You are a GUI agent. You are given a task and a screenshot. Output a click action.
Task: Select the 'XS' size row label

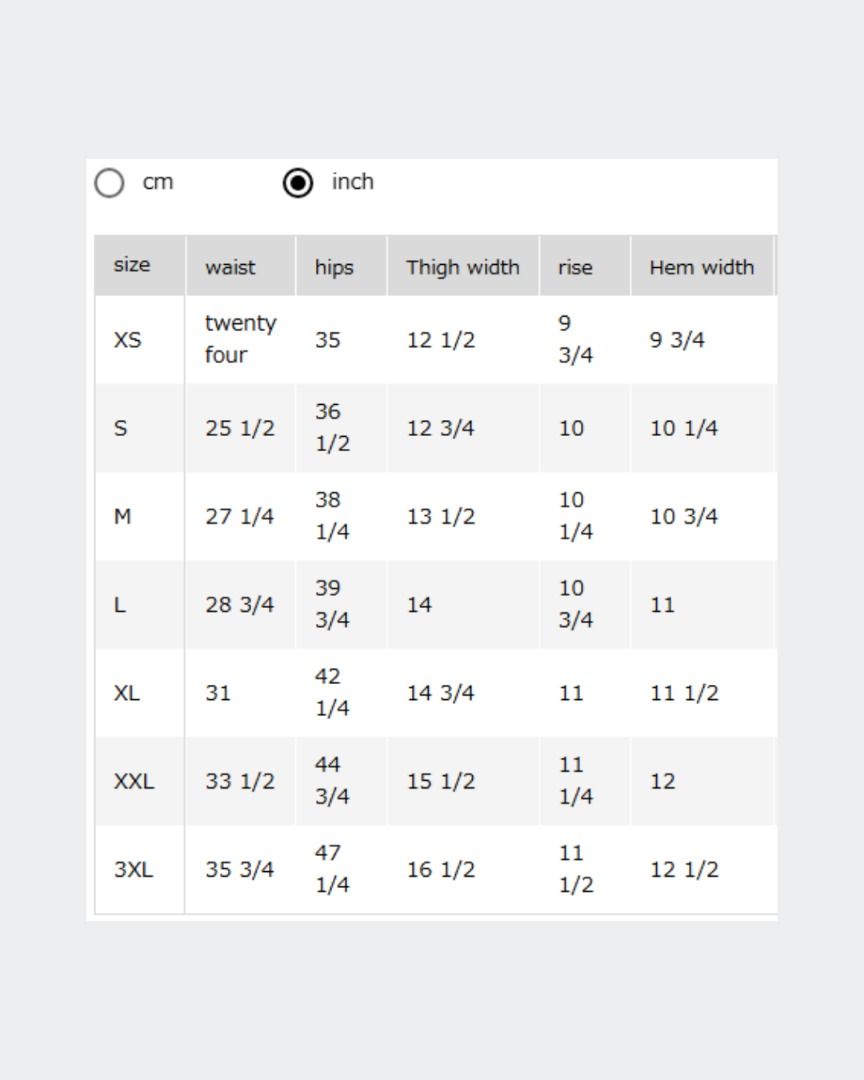127,340
